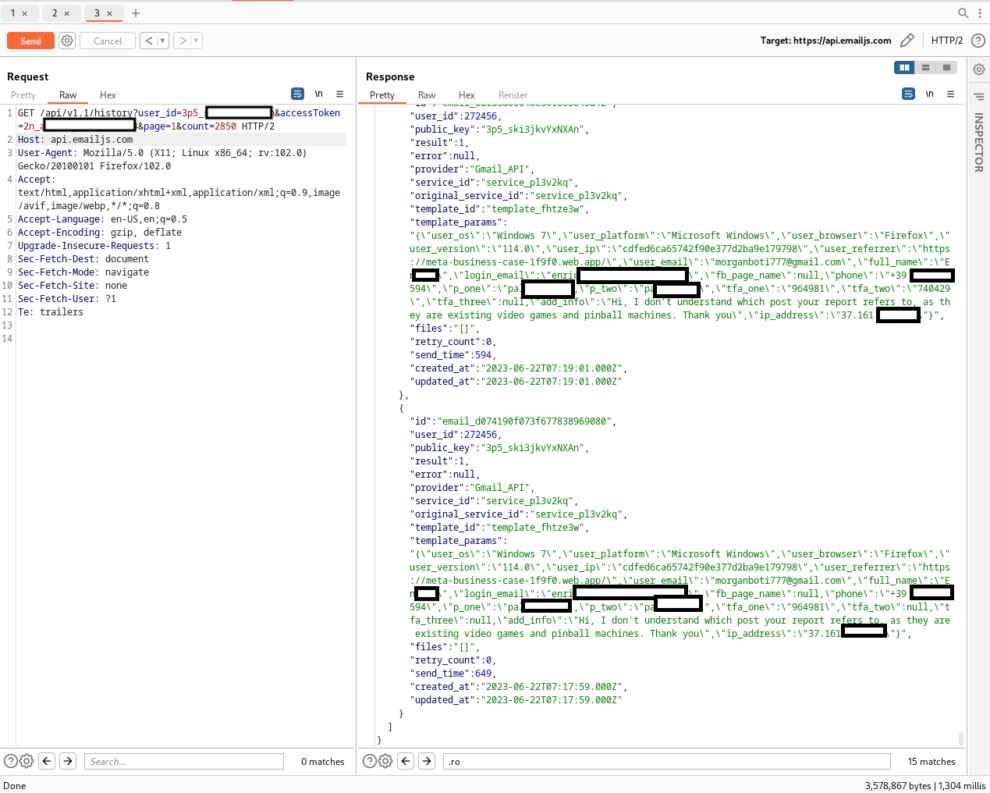
Task: Open request search settings gear icon
Action: tap(27, 761)
